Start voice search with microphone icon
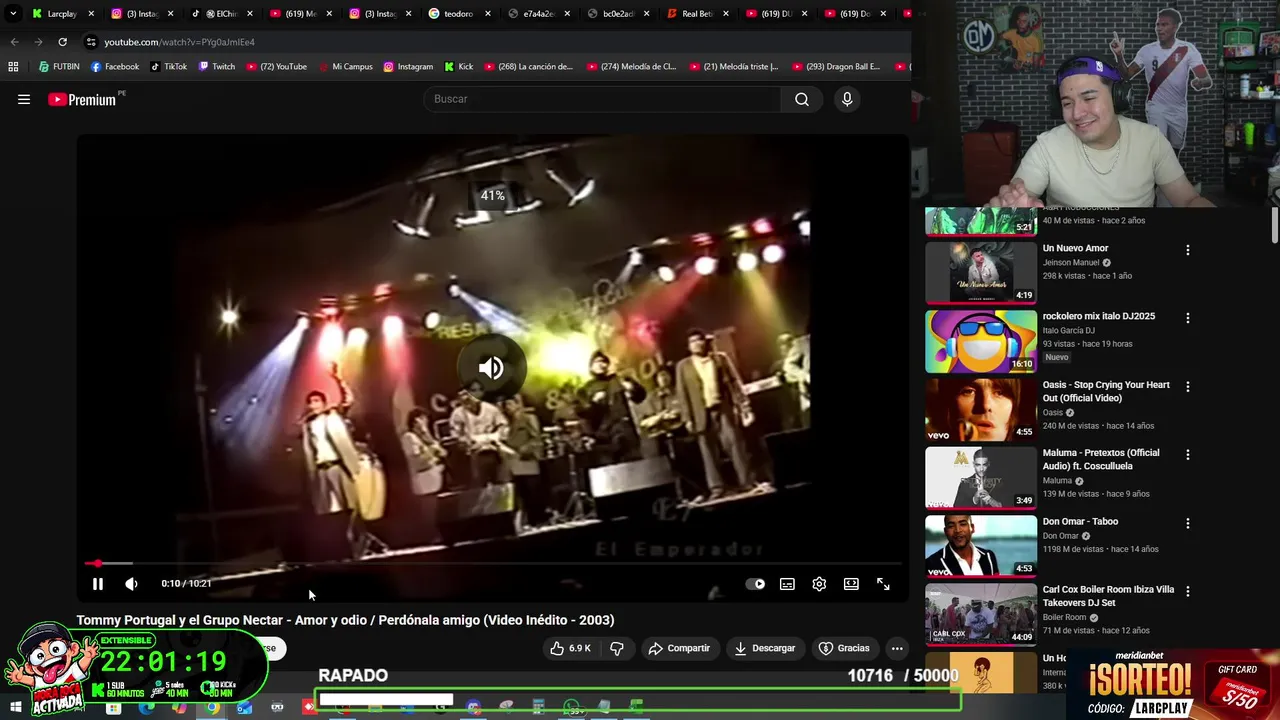The height and width of the screenshot is (720, 1280). click(847, 99)
